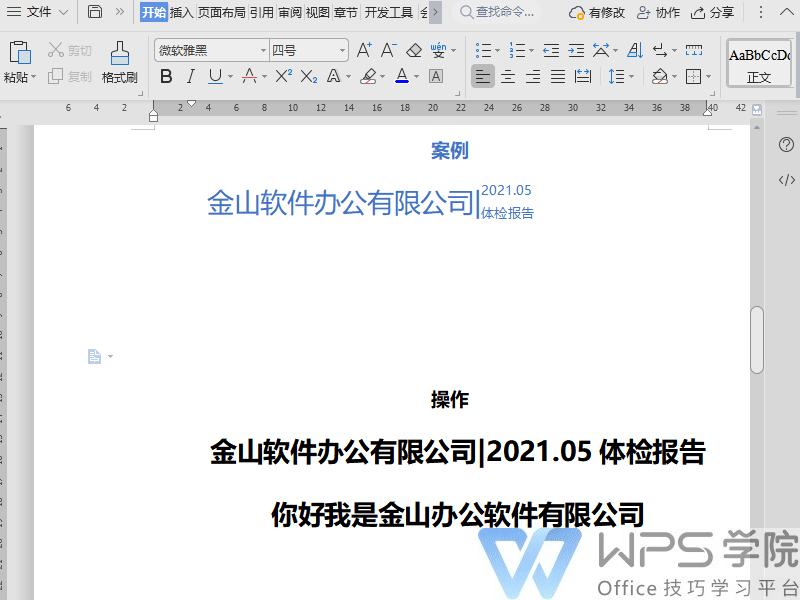Click the borders grid icon
This screenshot has height=600, width=800.
pyautogui.click(x=693, y=77)
